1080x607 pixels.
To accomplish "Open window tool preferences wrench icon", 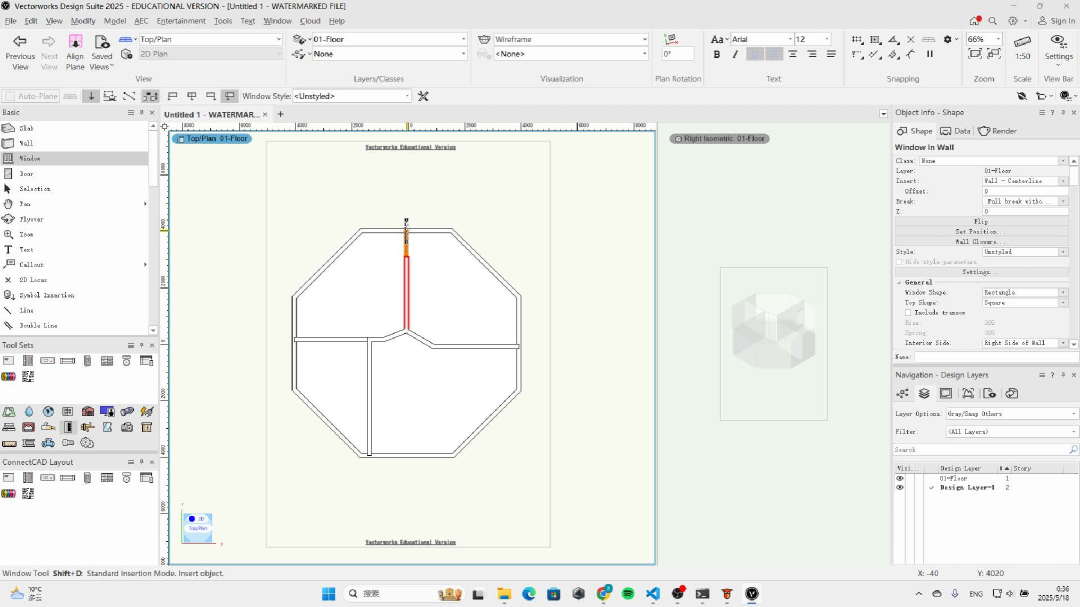I will click(423, 96).
